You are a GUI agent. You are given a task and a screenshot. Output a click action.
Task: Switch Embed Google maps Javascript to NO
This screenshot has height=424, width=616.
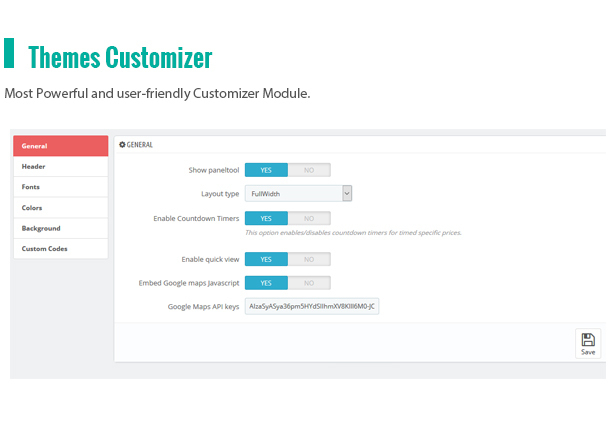(309, 283)
